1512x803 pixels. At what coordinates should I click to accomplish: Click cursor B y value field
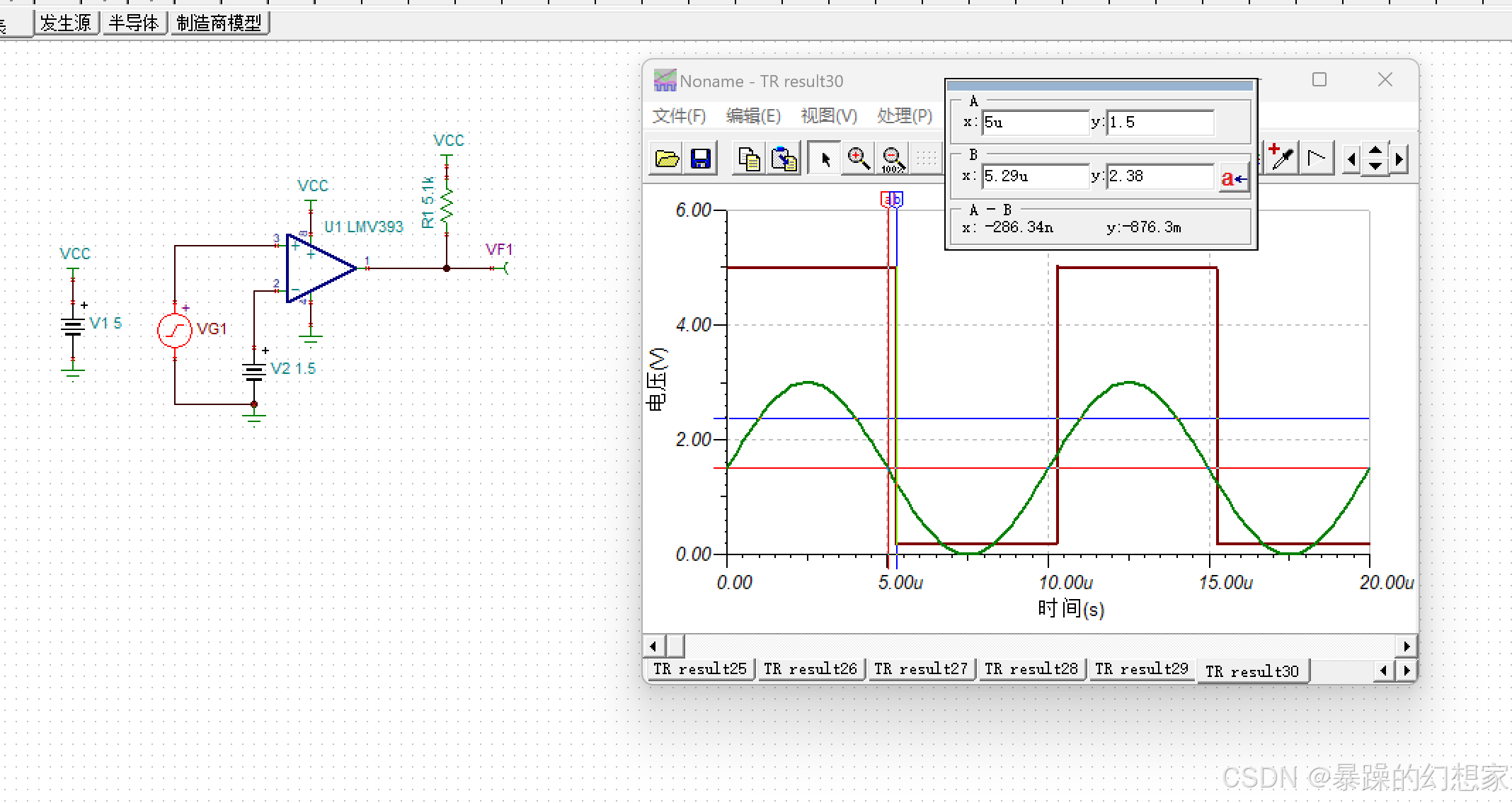click(x=1159, y=176)
